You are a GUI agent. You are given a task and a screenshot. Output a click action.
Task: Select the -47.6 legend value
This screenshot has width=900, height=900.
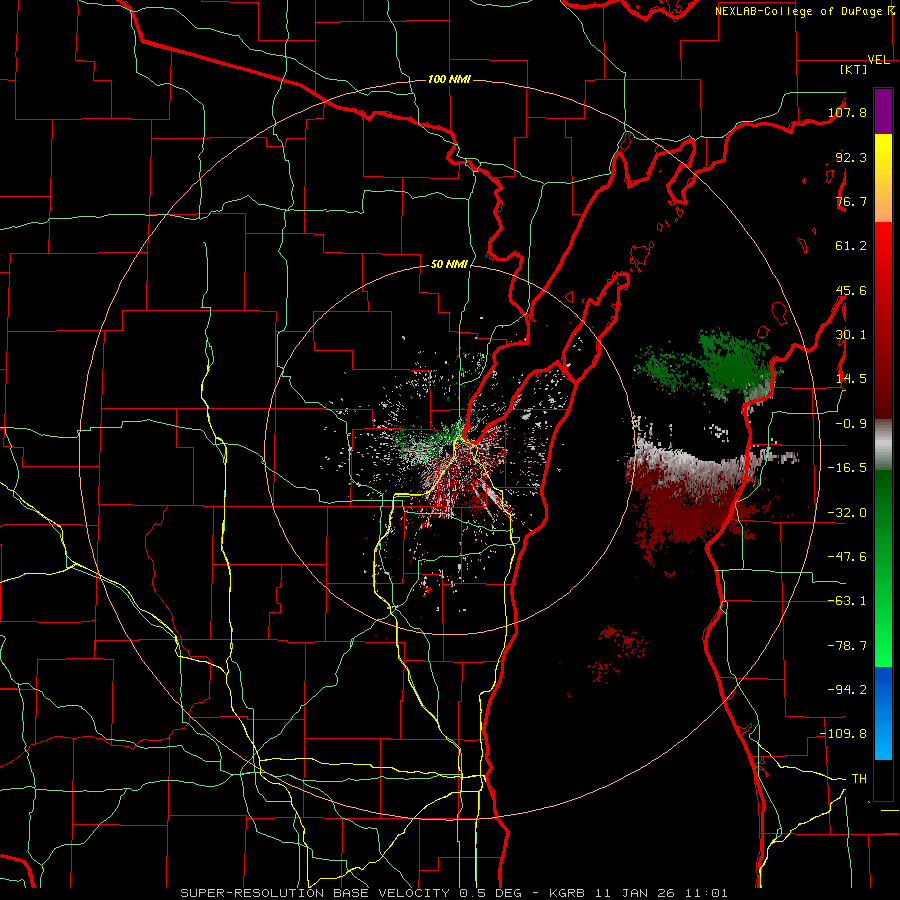[x=847, y=557]
